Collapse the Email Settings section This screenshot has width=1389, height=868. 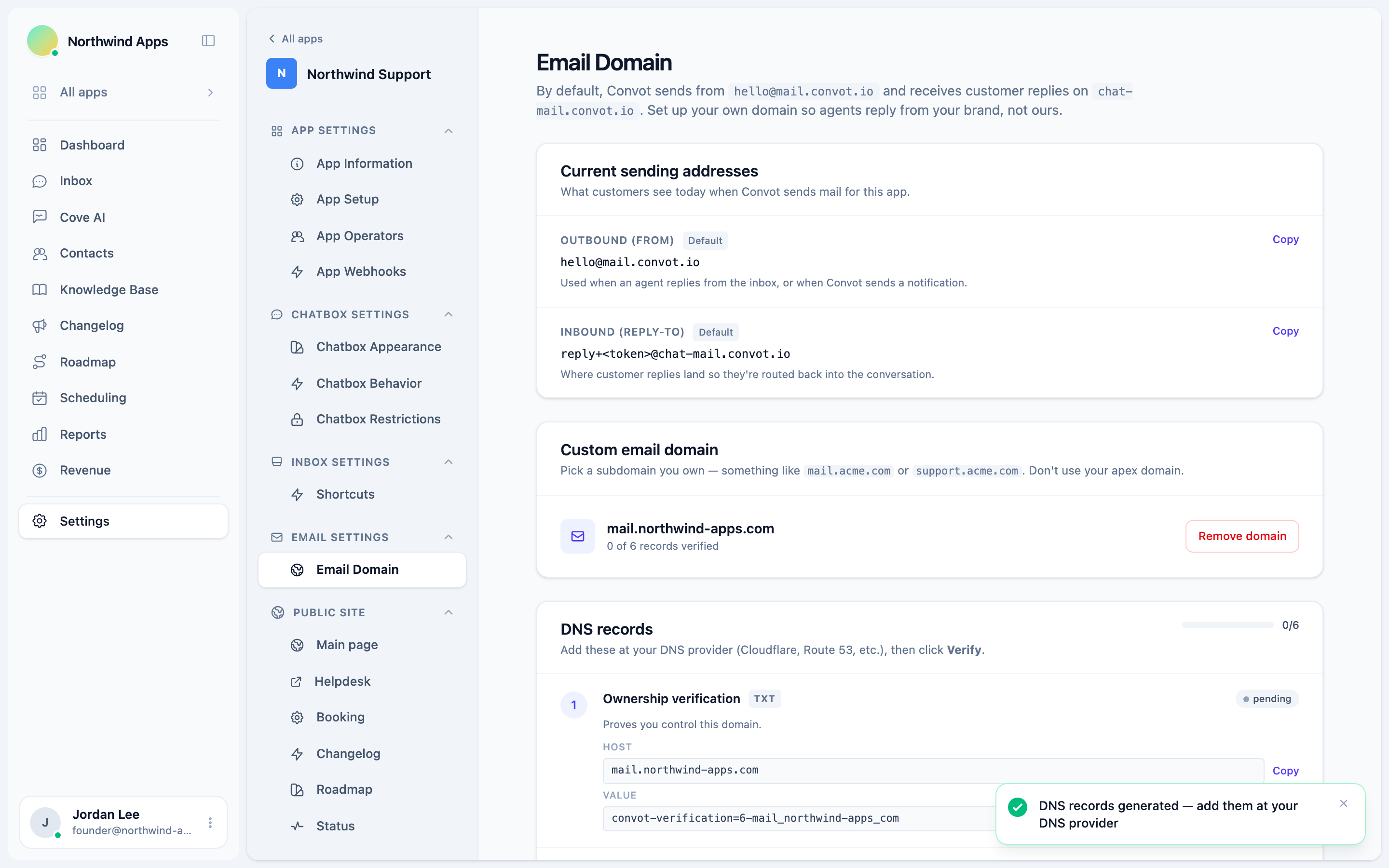coord(448,537)
